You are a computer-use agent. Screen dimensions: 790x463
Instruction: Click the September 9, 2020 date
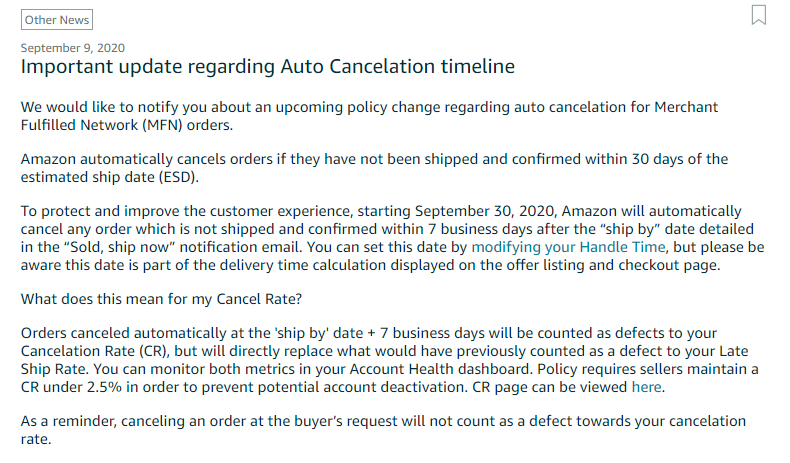pyautogui.click(x=73, y=48)
